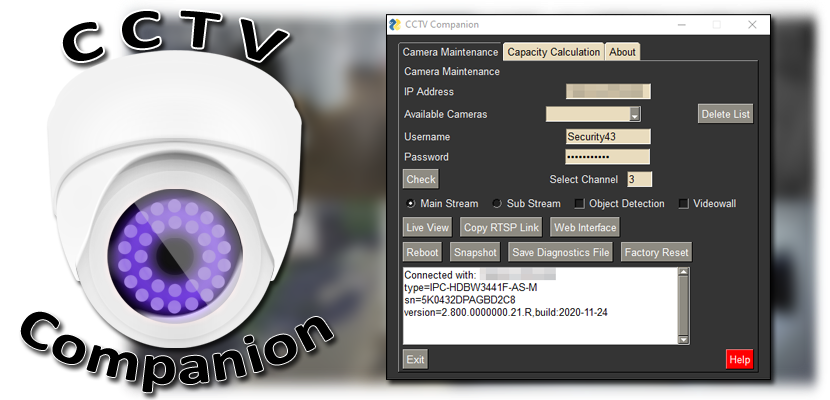Open the camera Web Interface
The image size is (830, 400).
click(585, 228)
